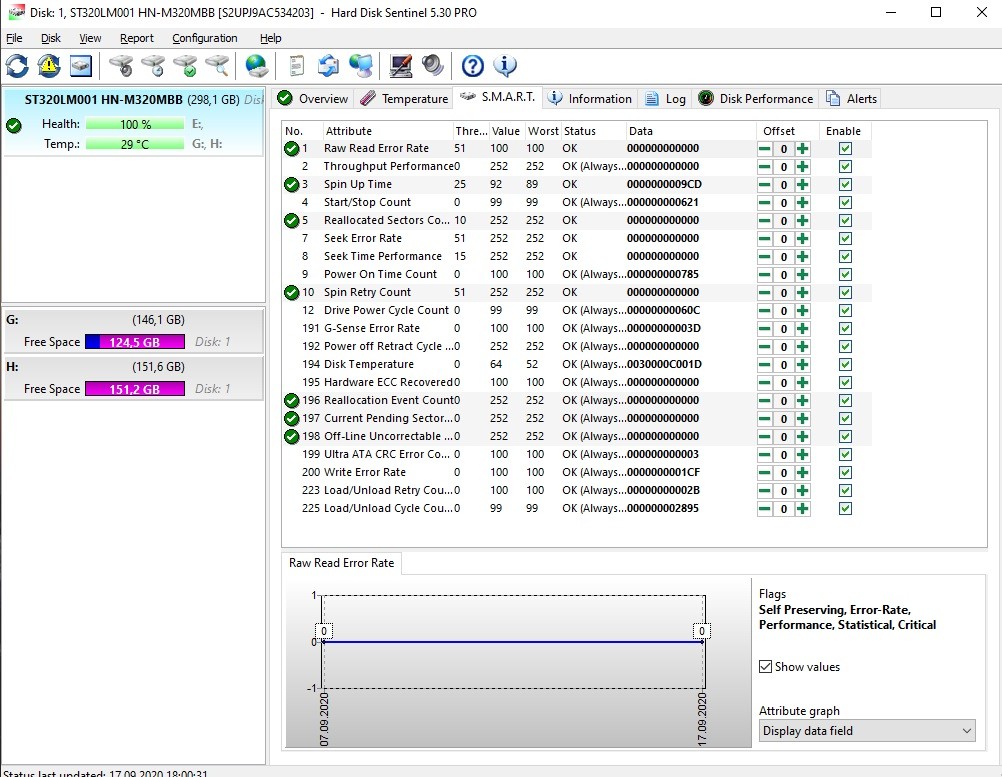Toggle Enable checkbox for Power On Time Count
The width and height of the screenshot is (1002, 777).
tap(845, 275)
